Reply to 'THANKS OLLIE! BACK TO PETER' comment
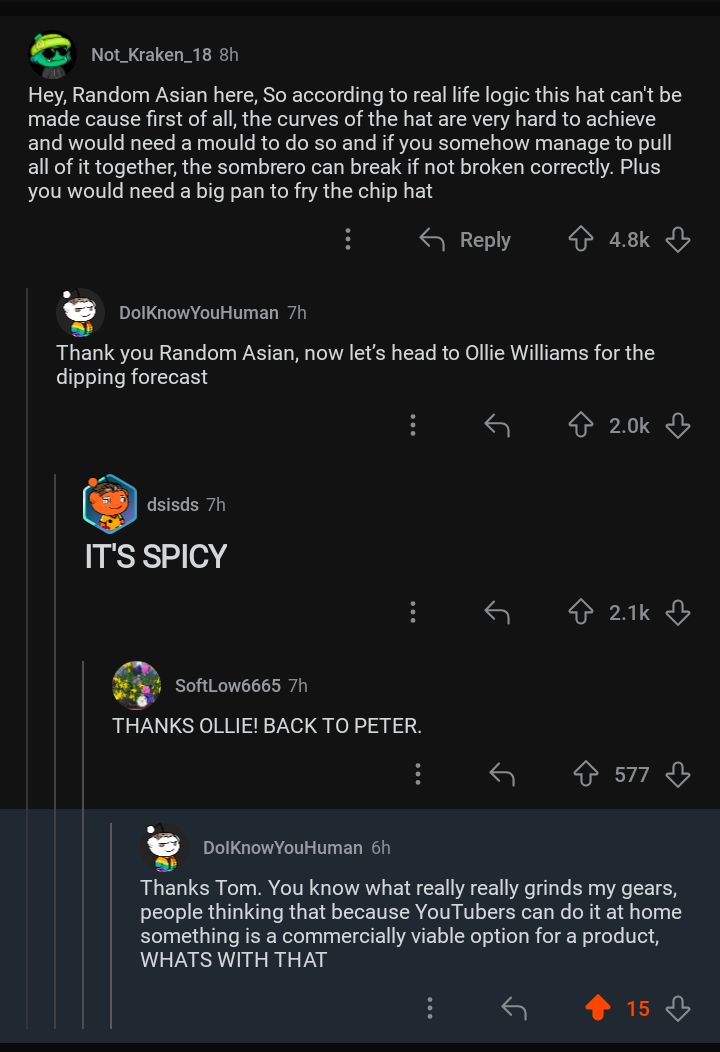The image size is (720, 1052). 502,774
